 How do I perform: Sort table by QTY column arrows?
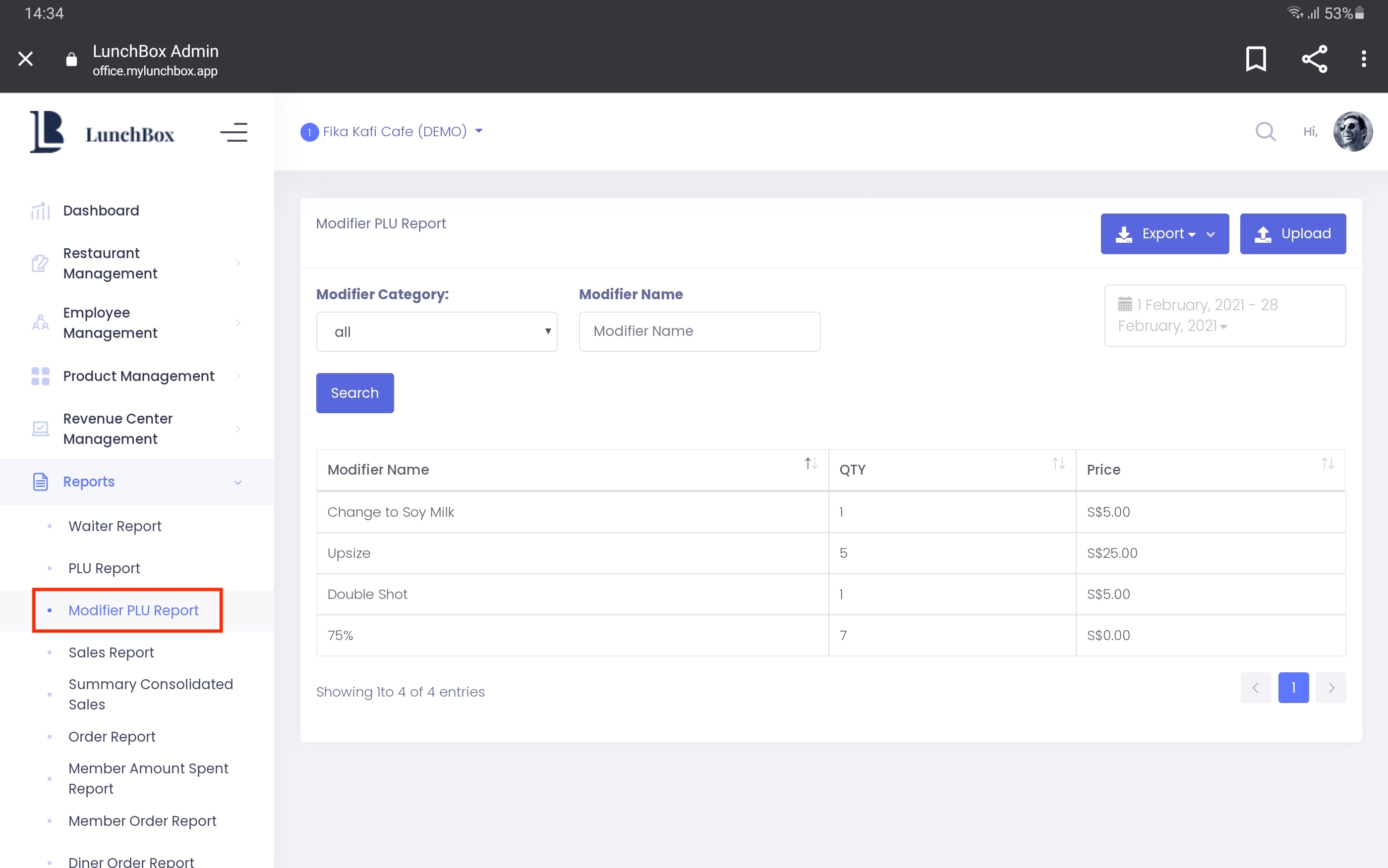click(x=1058, y=463)
